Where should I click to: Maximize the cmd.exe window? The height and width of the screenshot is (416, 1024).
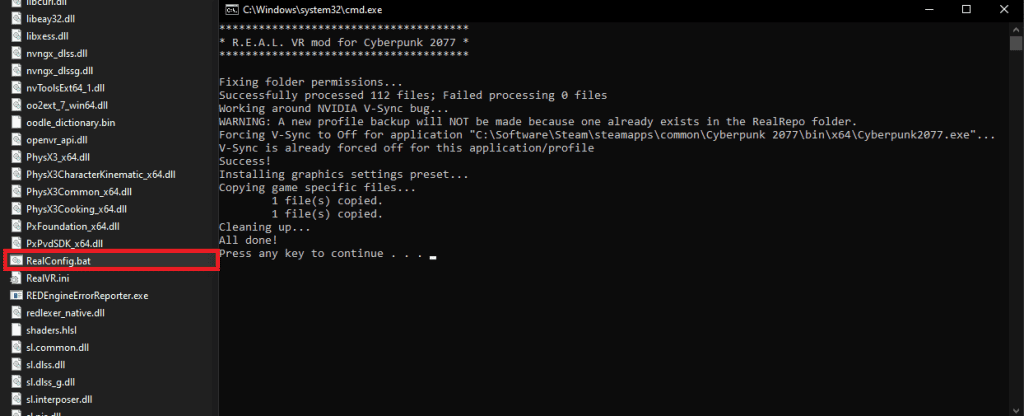pos(967,9)
